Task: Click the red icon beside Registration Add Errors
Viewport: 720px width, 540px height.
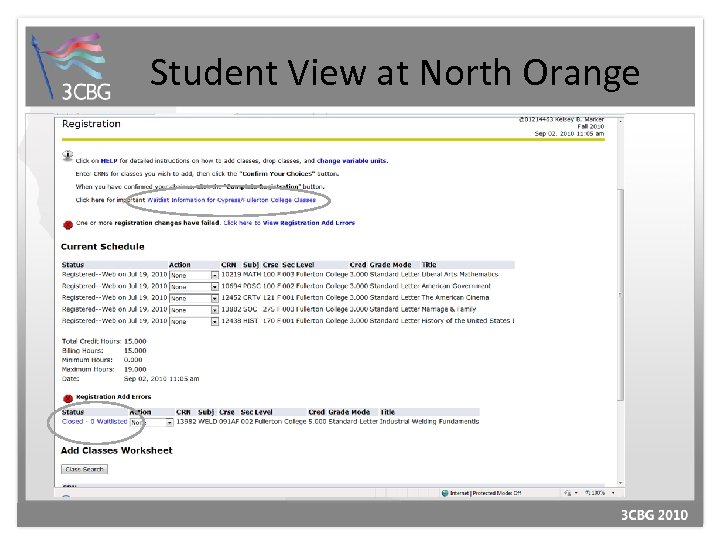Action: click(68, 398)
